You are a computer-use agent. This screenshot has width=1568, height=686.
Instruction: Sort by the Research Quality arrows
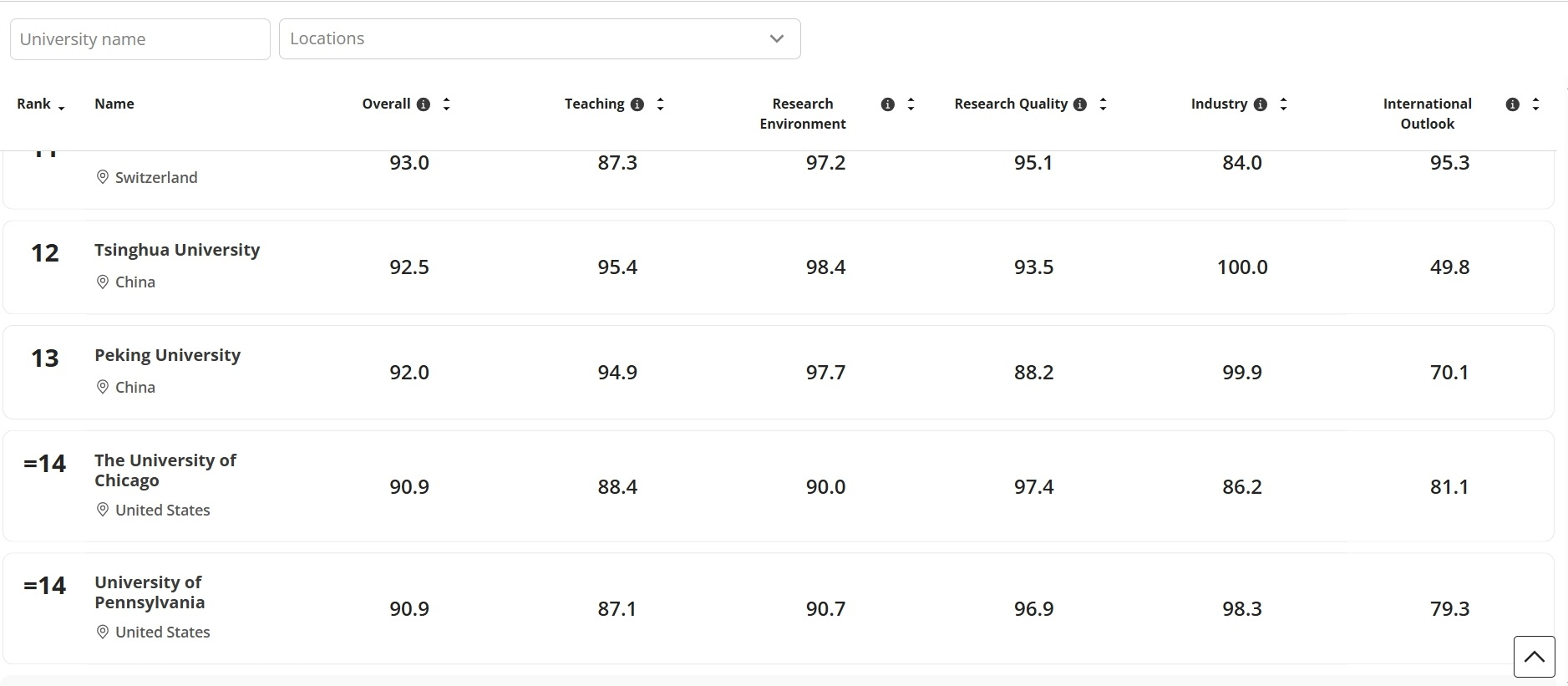coord(1103,104)
